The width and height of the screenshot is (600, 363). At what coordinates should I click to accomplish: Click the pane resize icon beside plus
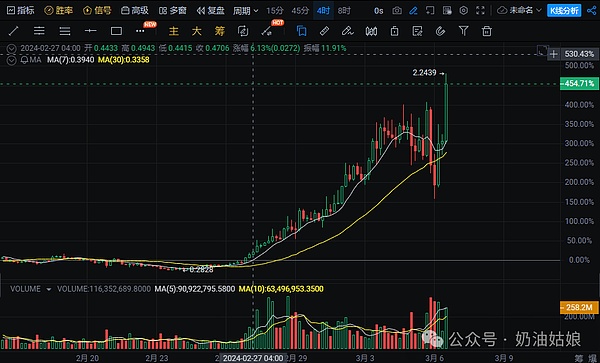pyautogui.click(x=542, y=50)
